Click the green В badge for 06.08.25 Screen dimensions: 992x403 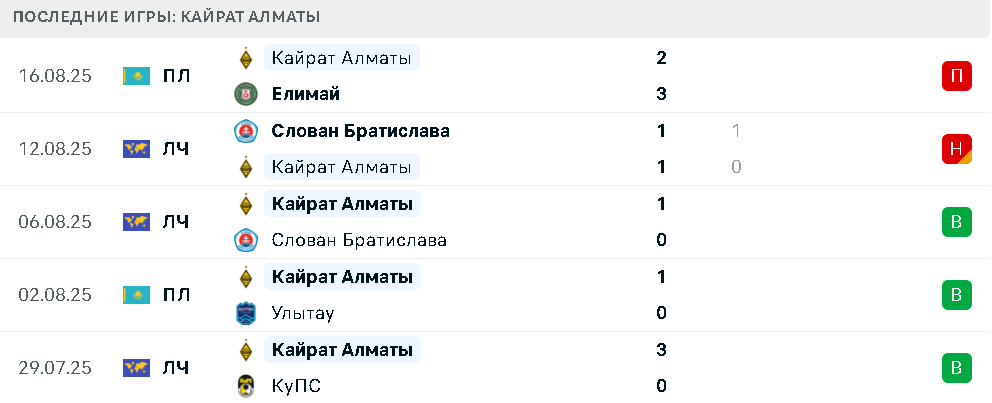click(x=956, y=222)
